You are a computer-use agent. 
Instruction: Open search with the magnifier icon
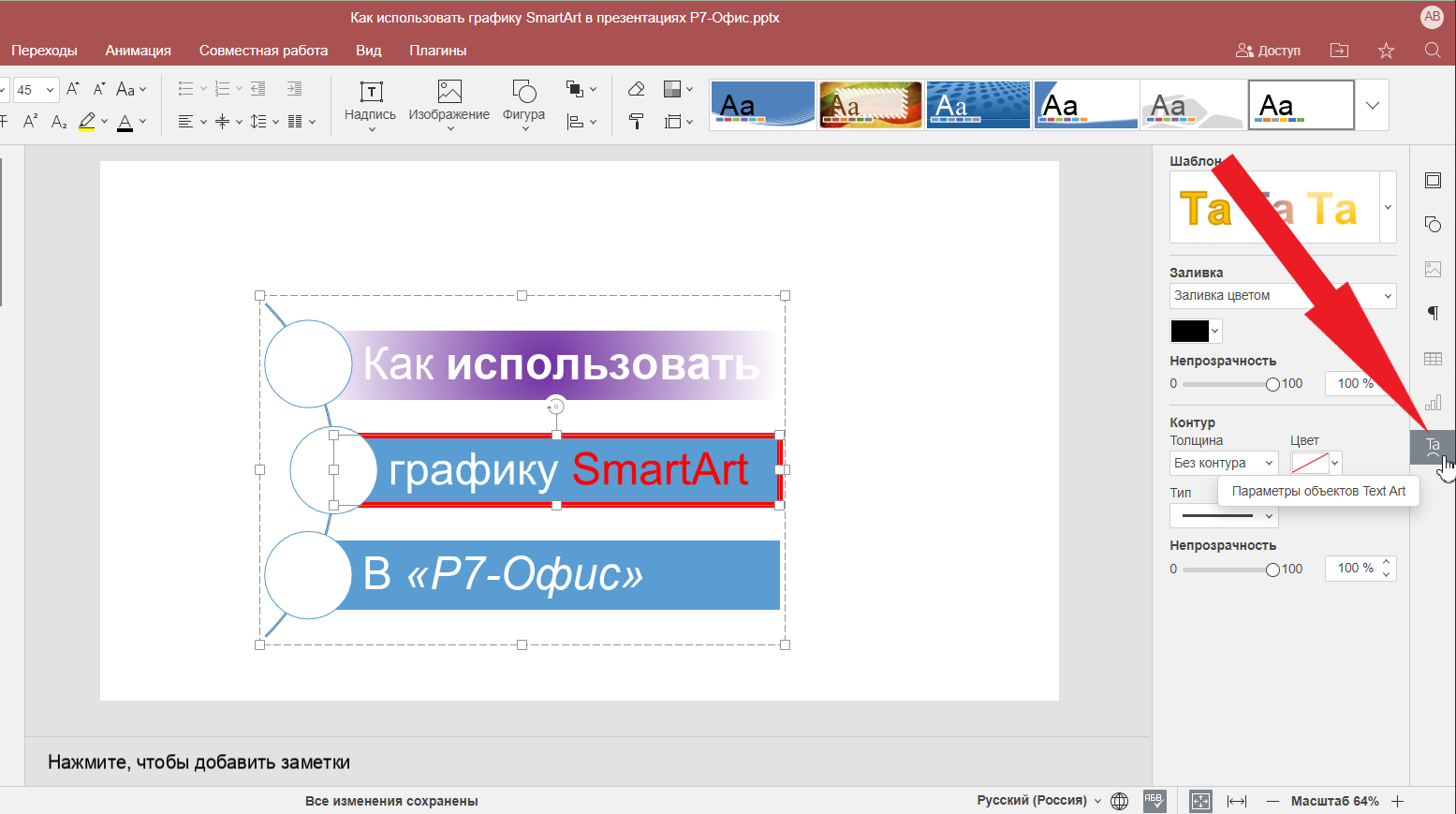click(x=1433, y=51)
